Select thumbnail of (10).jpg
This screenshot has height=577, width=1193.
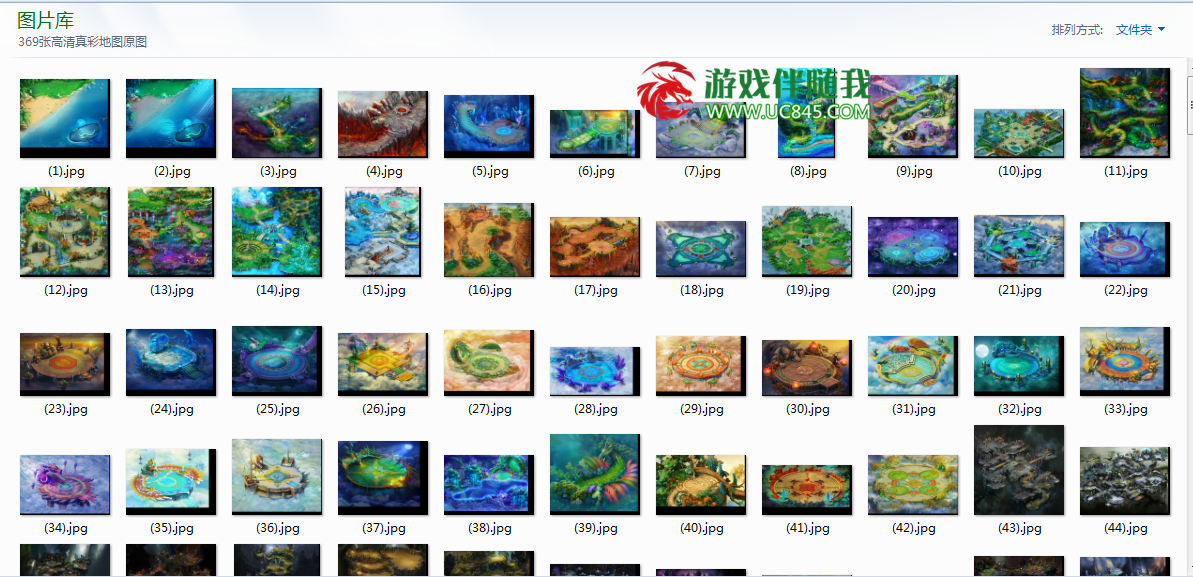click(x=1020, y=133)
